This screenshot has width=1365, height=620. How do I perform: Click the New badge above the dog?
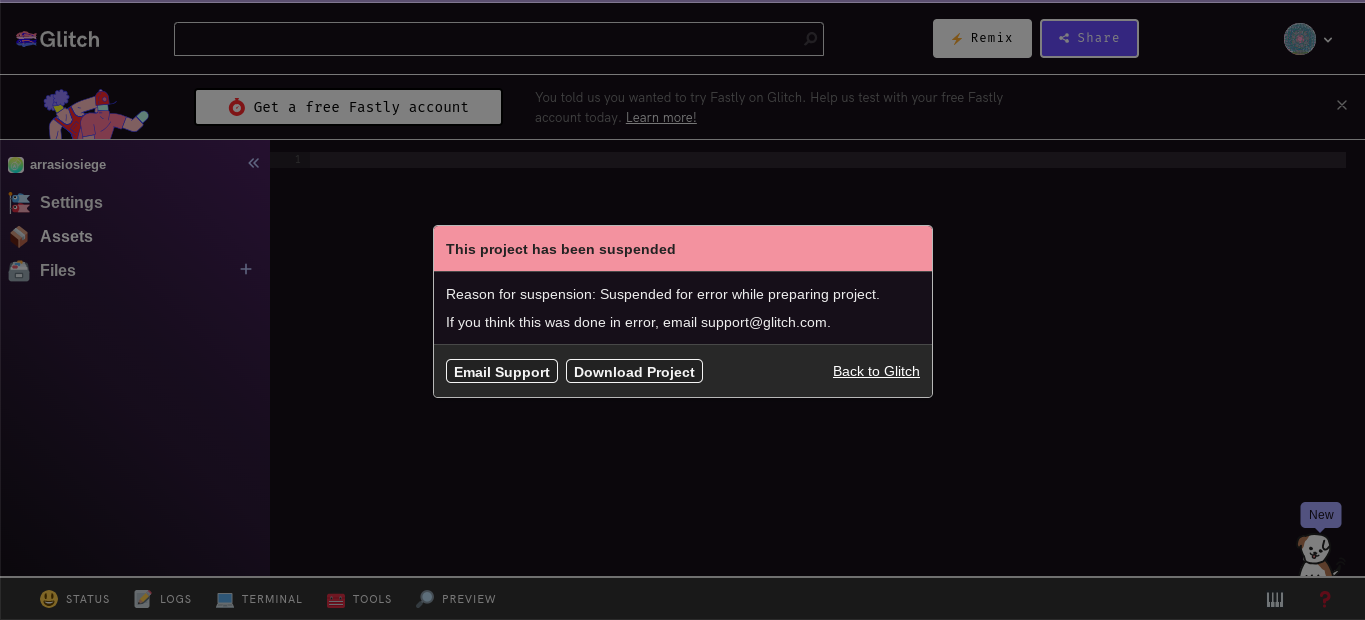pyautogui.click(x=1321, y=515)
